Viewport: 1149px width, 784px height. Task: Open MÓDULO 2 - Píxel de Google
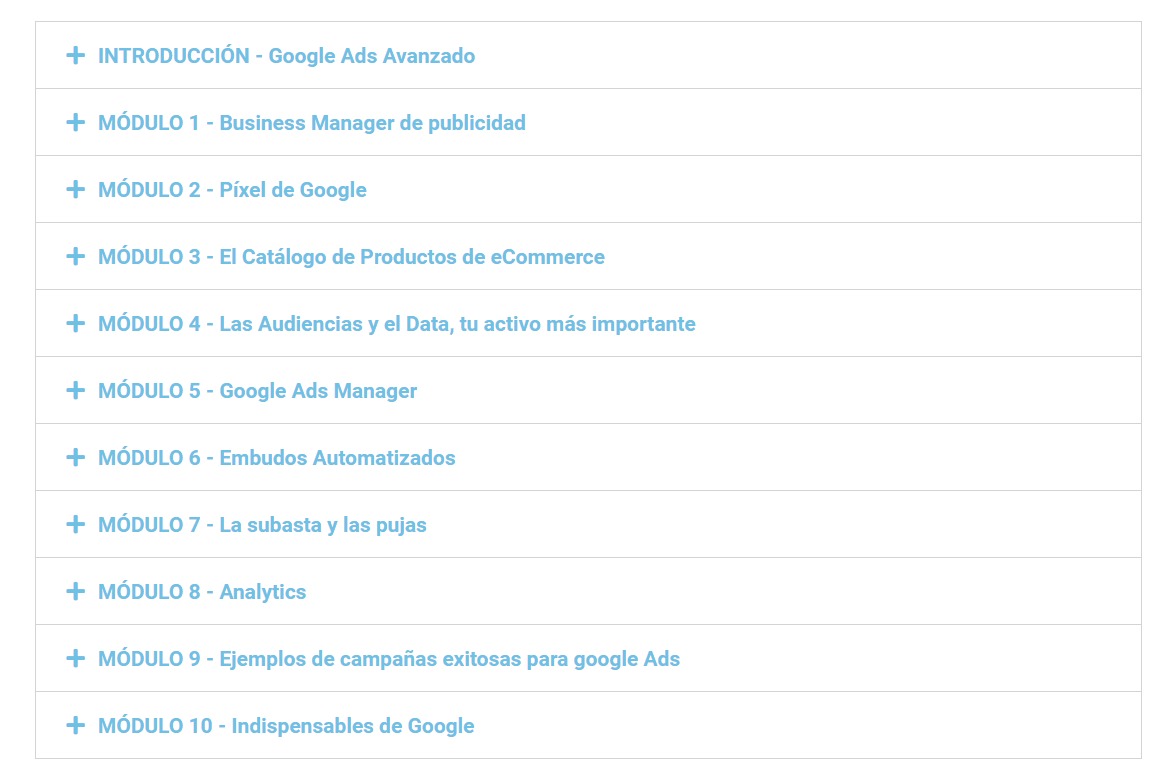click(232, 189)
